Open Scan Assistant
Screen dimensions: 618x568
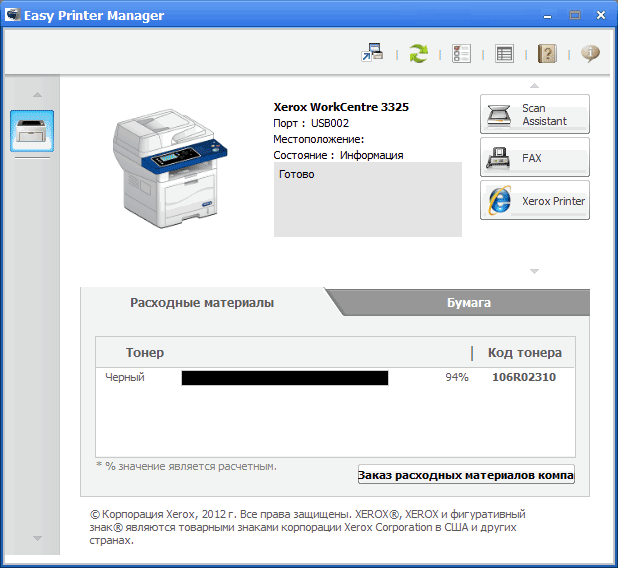pyautogui.click(x=535, y=114)
